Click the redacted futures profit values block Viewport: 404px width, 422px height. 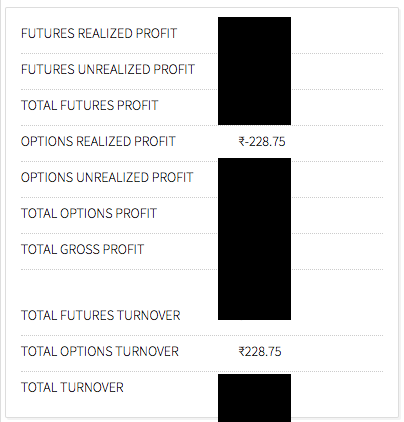click(254, 71)
